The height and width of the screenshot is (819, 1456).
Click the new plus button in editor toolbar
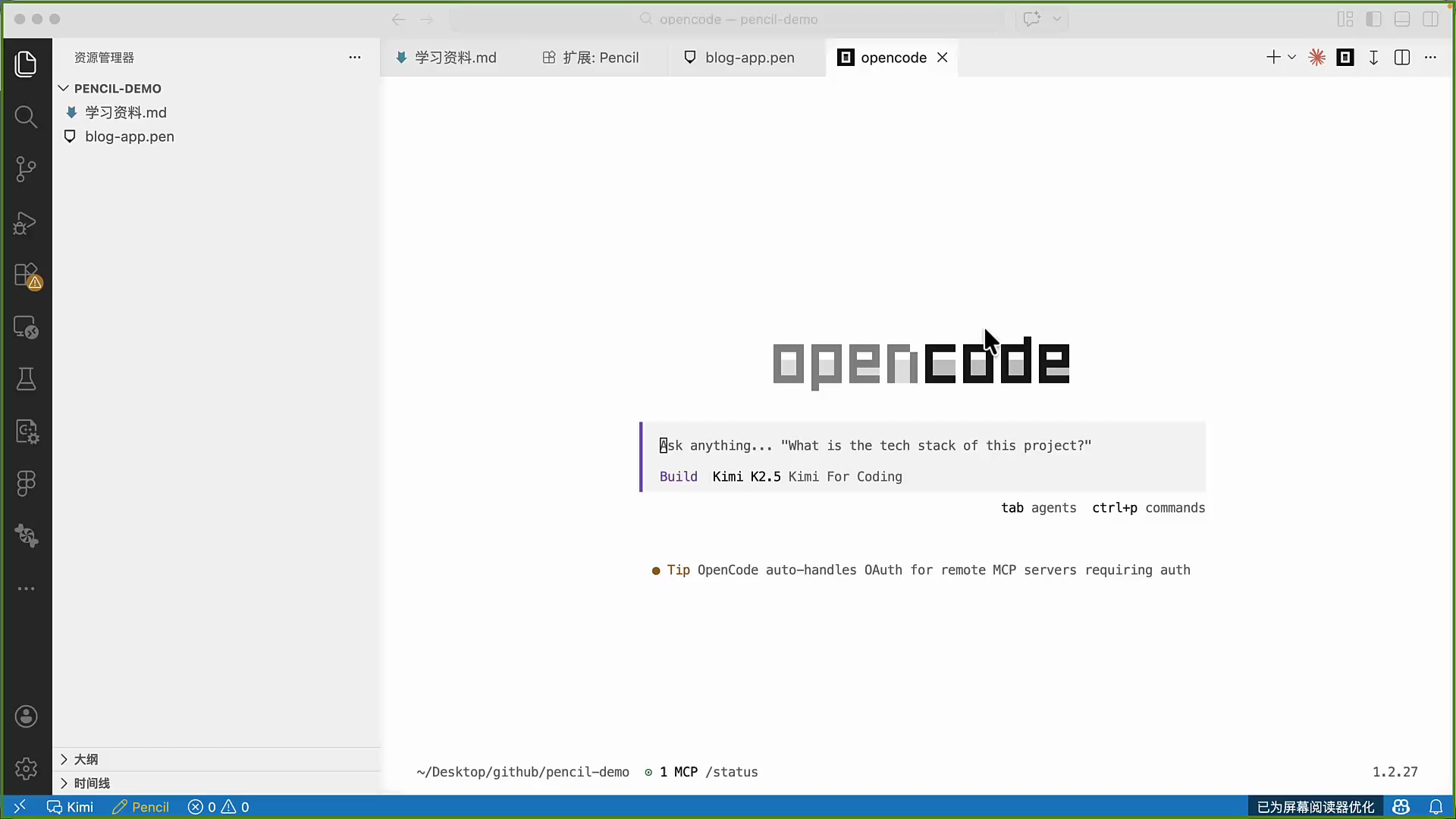coord(1273,58)
